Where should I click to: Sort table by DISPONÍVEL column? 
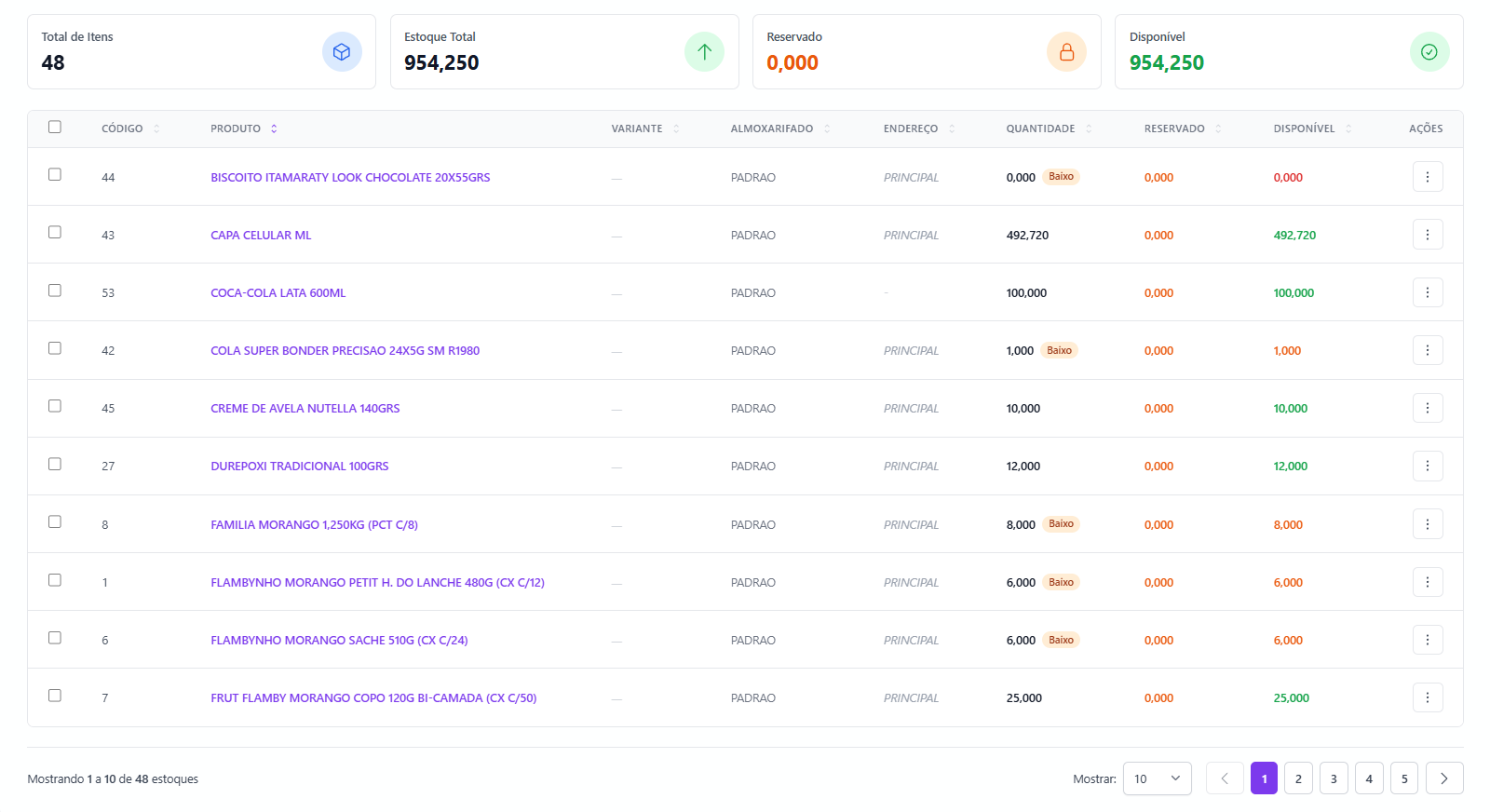[x=1312, y=129]
